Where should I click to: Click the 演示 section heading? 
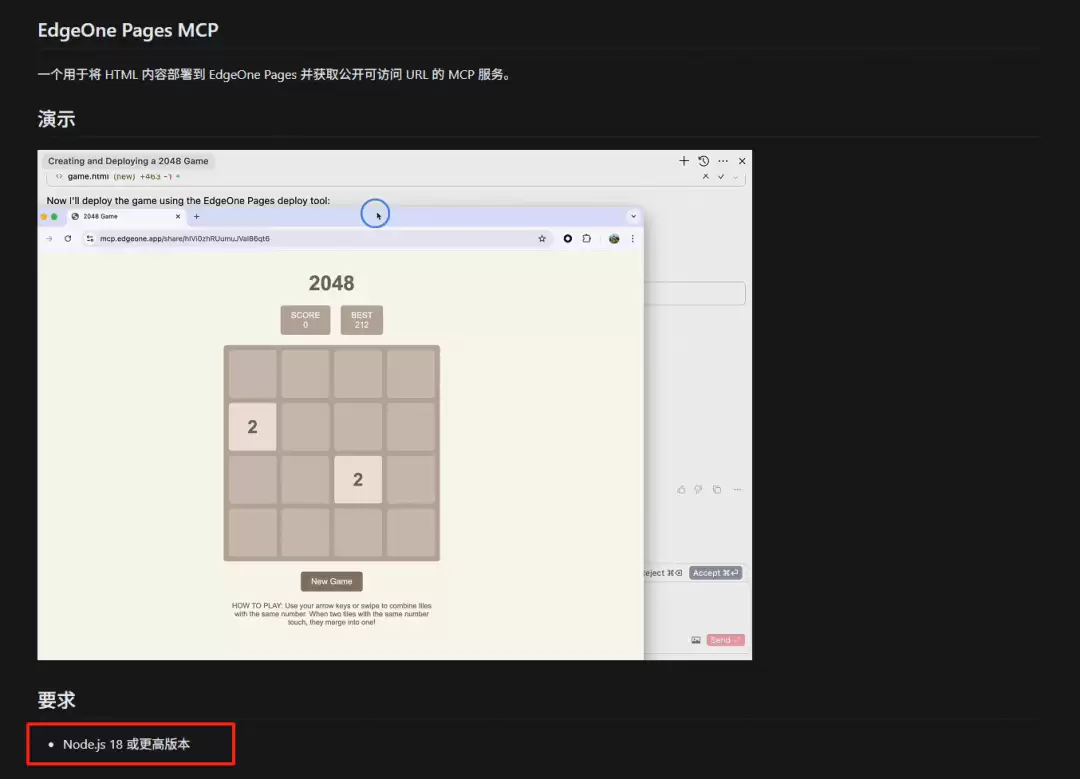(56, 119)
